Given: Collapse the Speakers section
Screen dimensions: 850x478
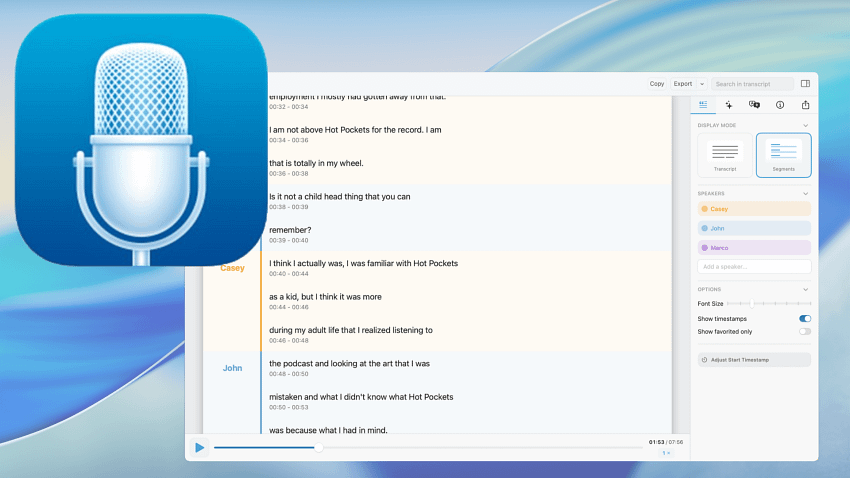Looking at the screenshot, I should pyautogui.click(x=806, y=193).
